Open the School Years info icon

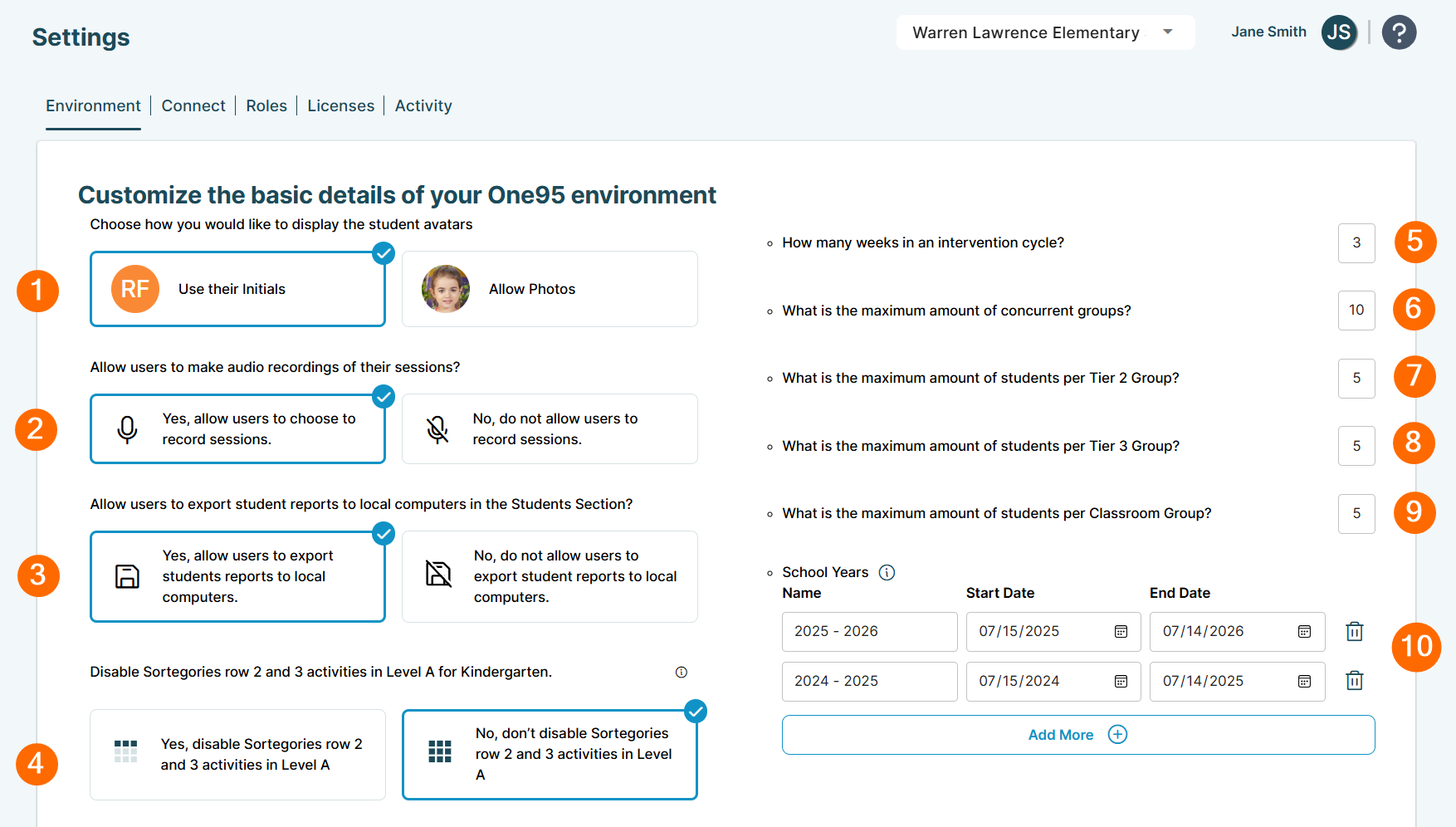(x=887, y=572)
